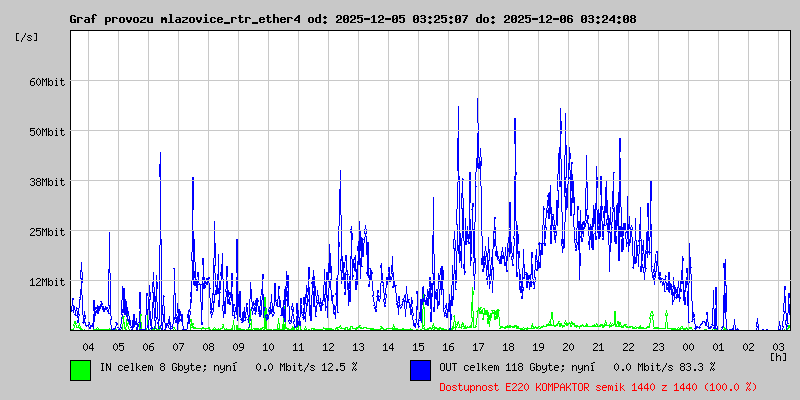This screenshot has height=400, width=800.
Task: Click the '[/s]' unit label
Action: 27,37
